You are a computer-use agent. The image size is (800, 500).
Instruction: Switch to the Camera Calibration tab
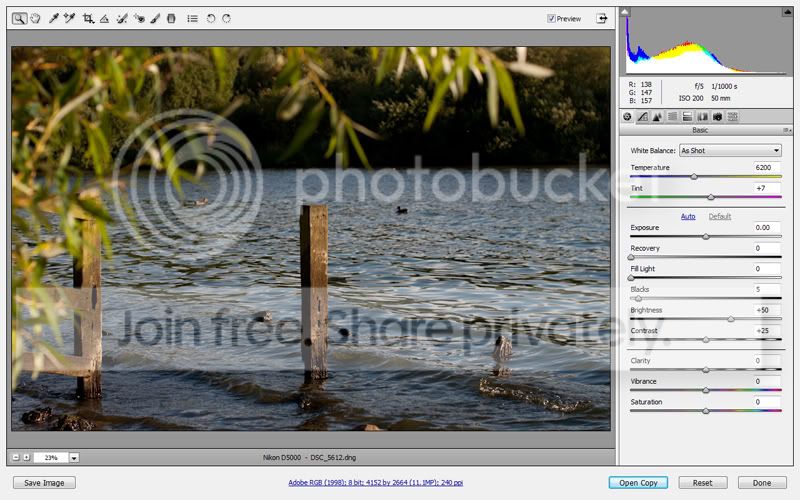(x=718, y=117)
